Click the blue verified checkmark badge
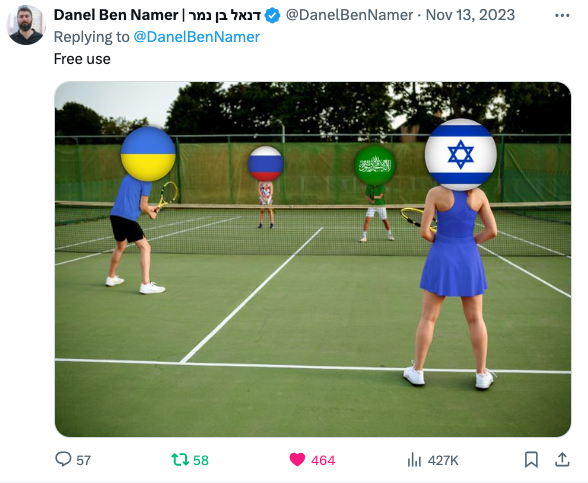This screenshot has height=483, width=588. point(272,16)
